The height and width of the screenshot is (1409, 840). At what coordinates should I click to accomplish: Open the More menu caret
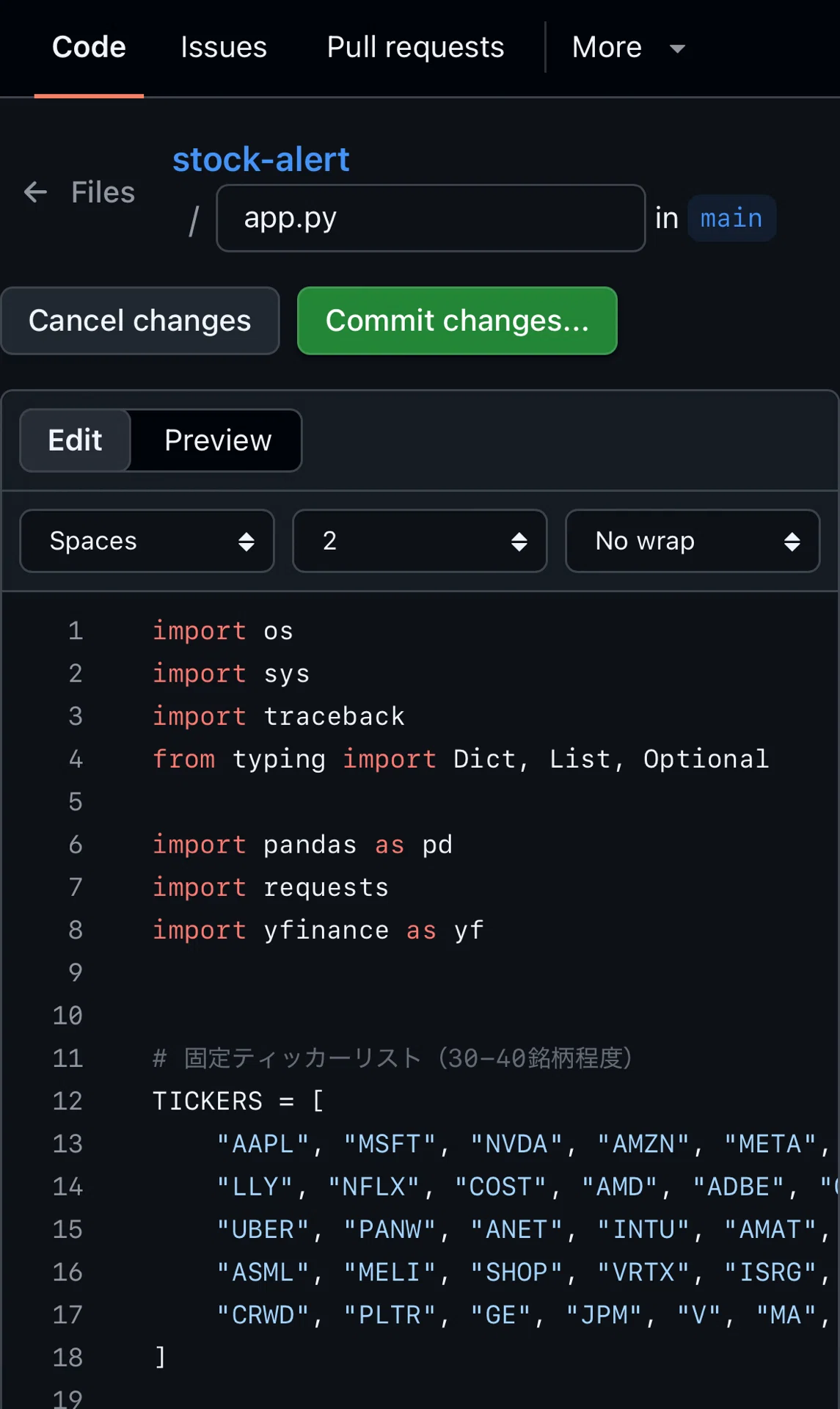coord(677,48)
